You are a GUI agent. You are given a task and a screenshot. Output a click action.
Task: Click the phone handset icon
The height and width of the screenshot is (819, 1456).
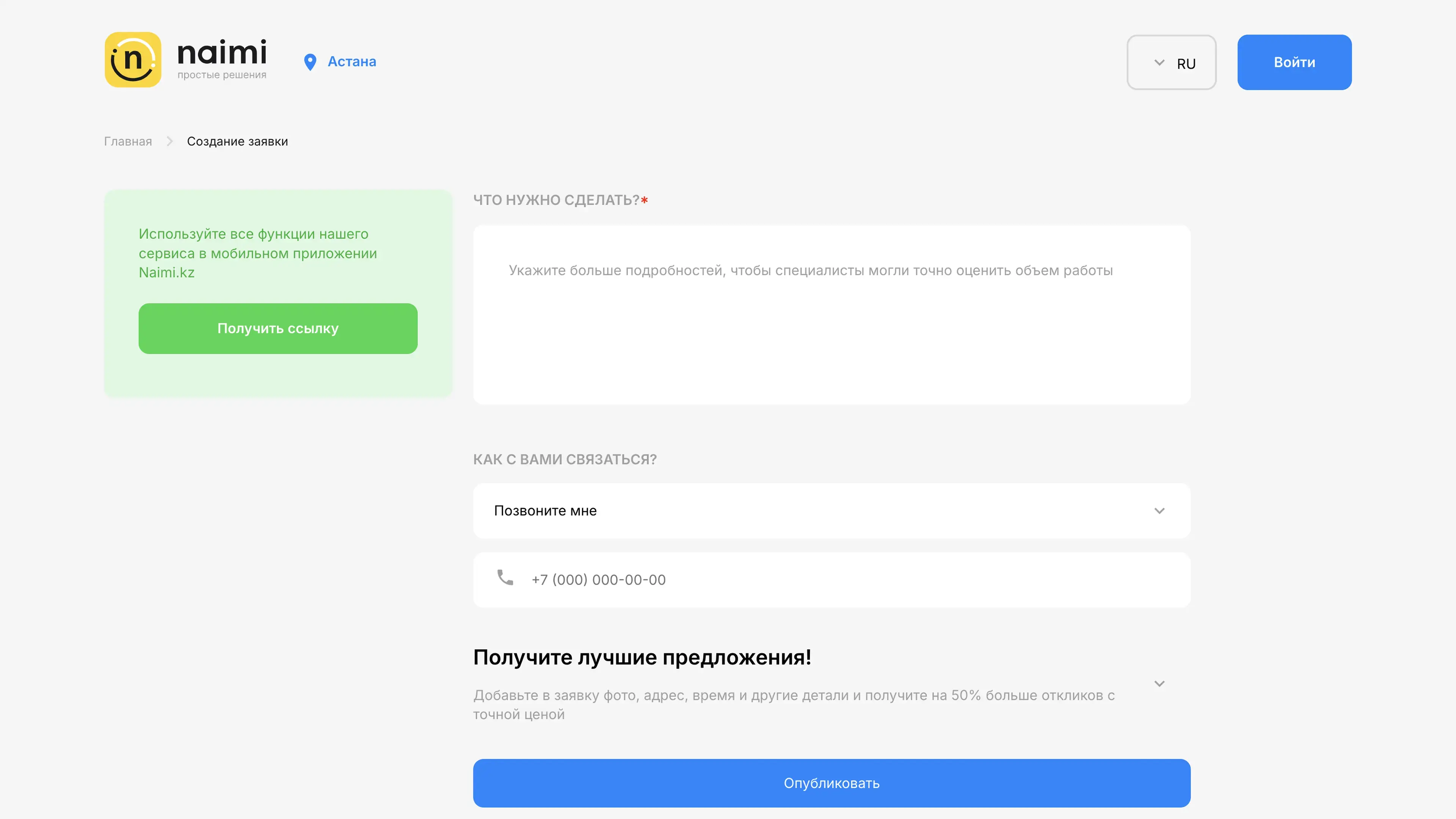(505, 577)
